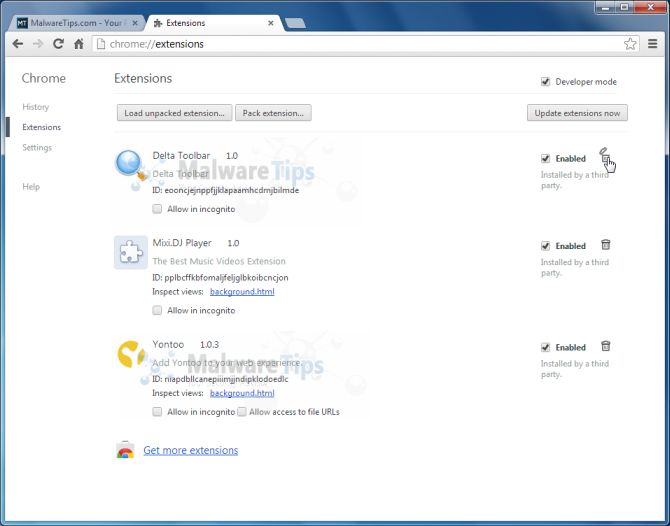Click the Delta Toolbar magnifier globe icon
Viewport: 670px width, 526px height.
pyautogui.click(x=131, y=166)
